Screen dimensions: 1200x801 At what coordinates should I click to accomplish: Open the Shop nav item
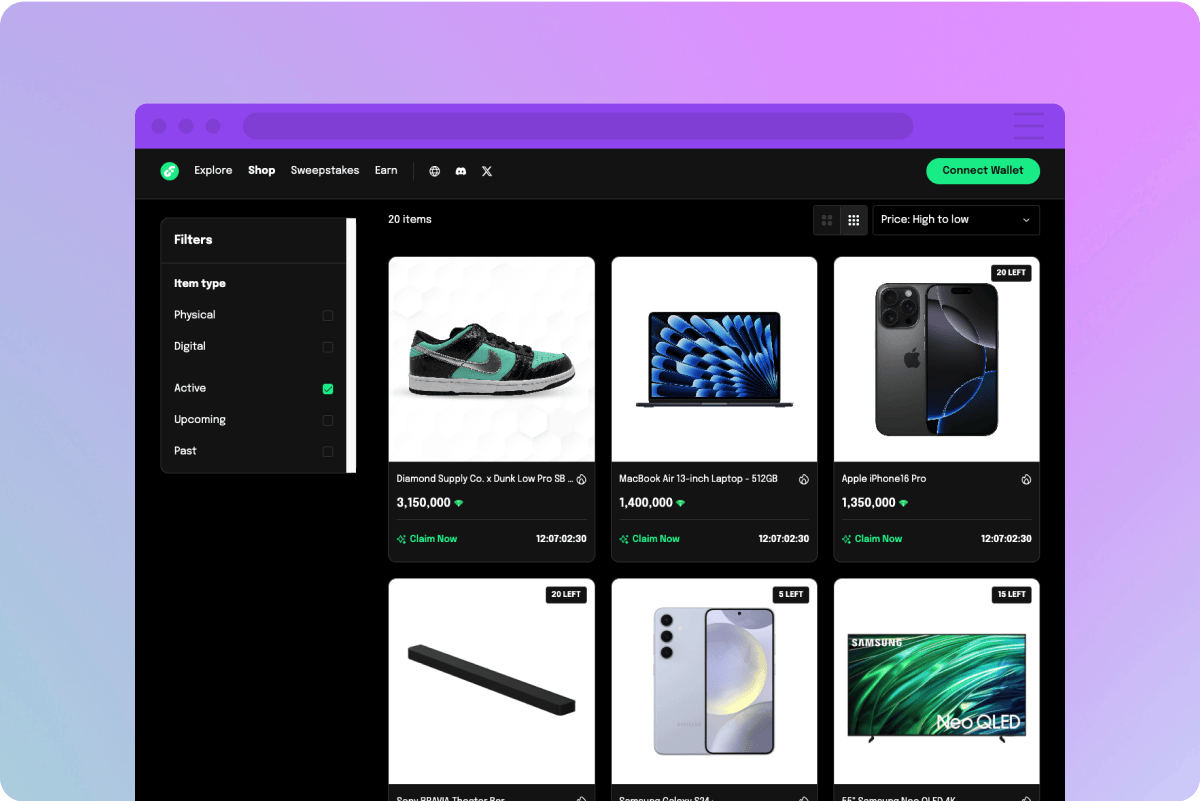click(x=262, y=171)
